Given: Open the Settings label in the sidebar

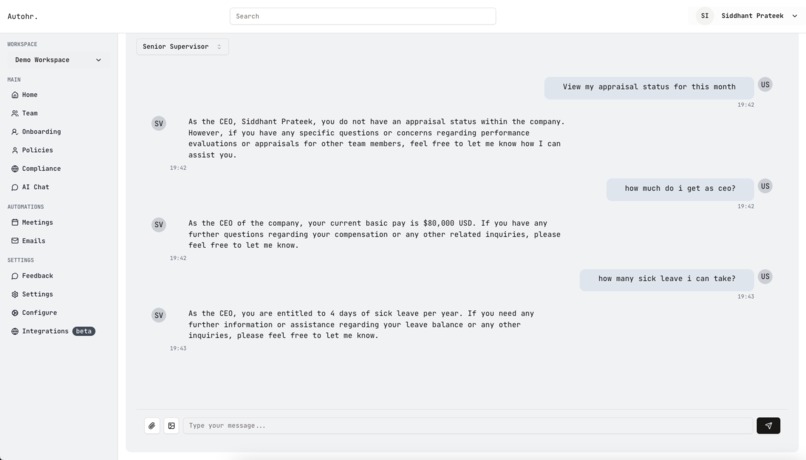Looking at the screenshot, I should tap(38, 295).
